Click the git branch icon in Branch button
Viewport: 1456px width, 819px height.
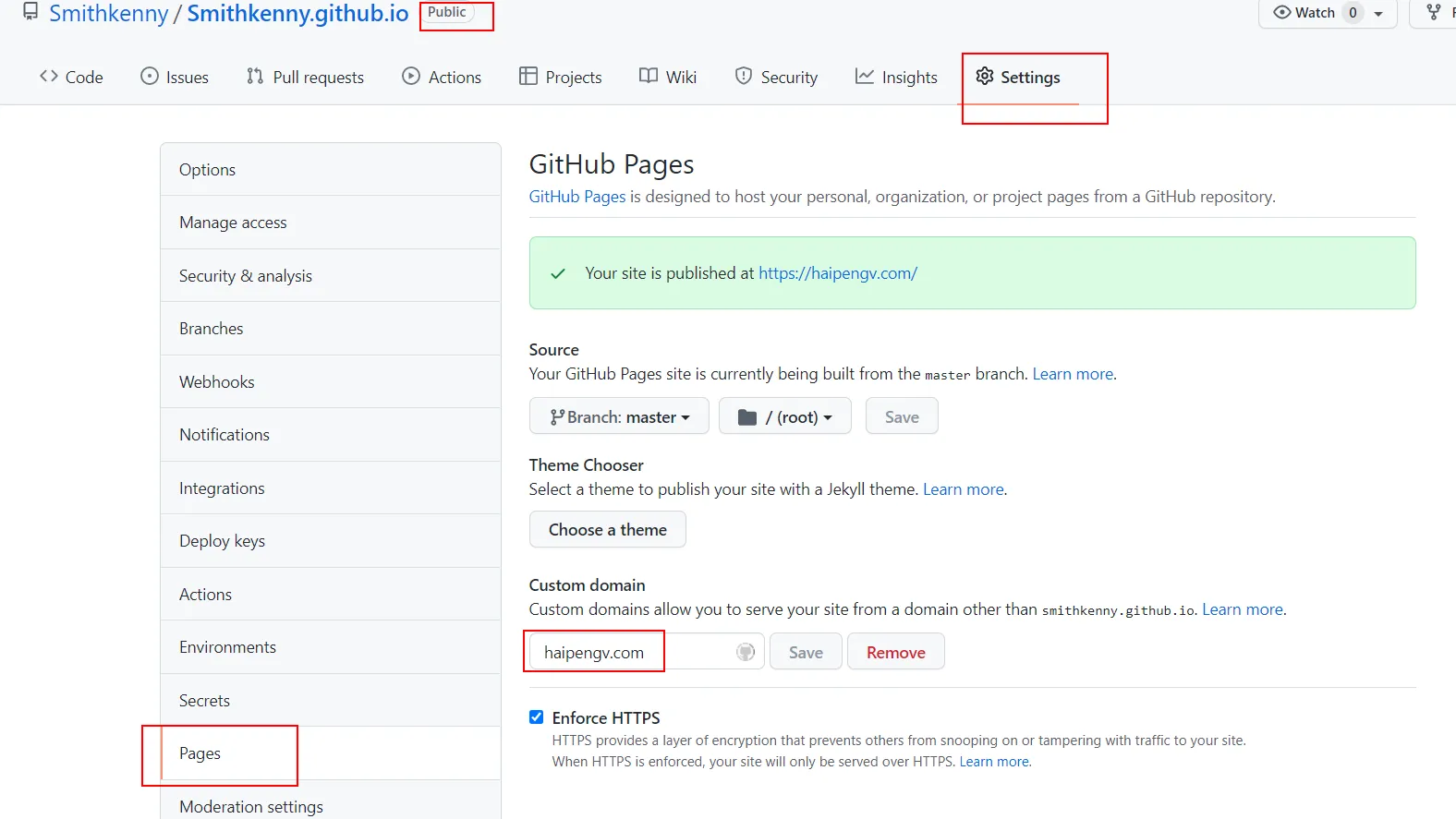pyautogui.click(x=556, y=417)
